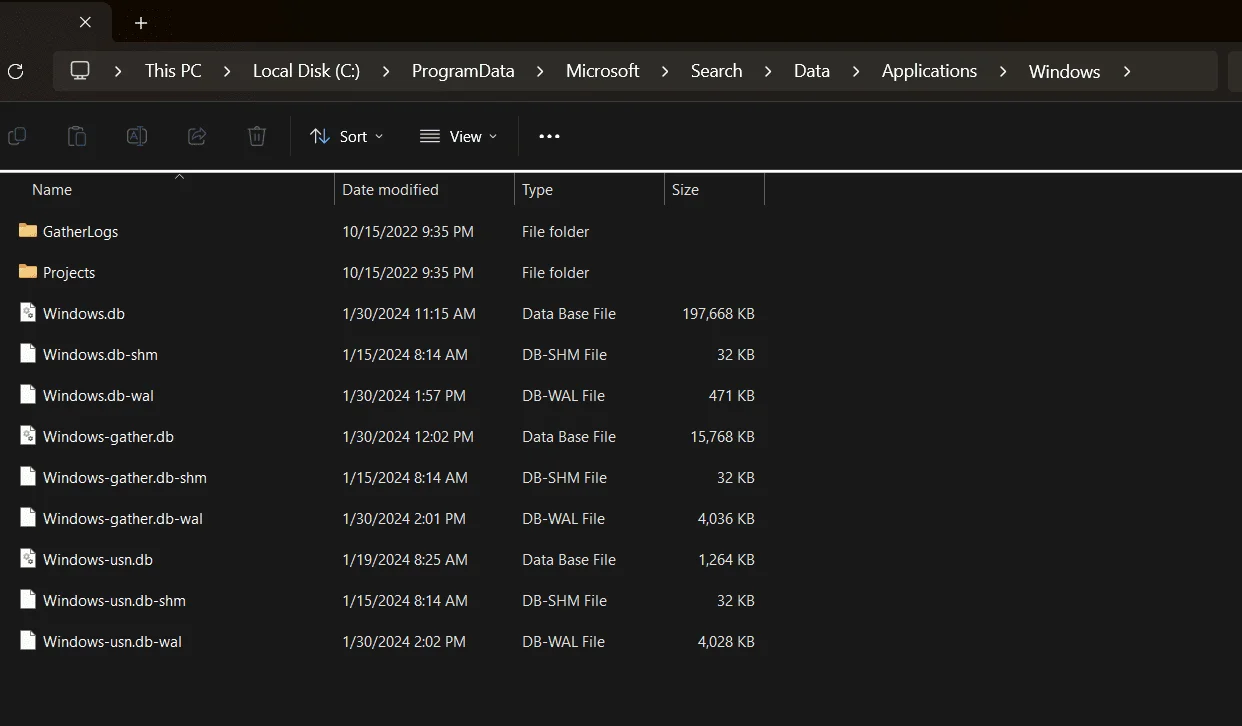Click the Rename toolbar icon
The width and height of the screenshot is (1242, 726).
137,136
